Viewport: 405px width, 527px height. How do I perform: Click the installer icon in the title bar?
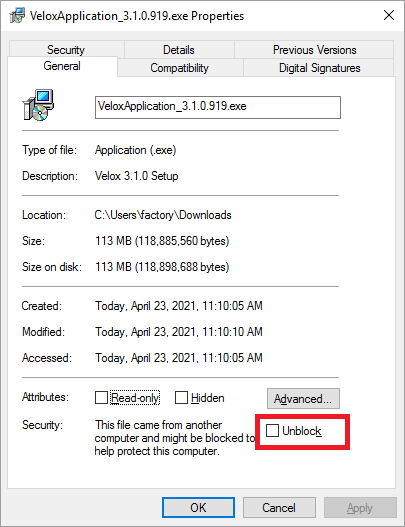coord(17,15)
